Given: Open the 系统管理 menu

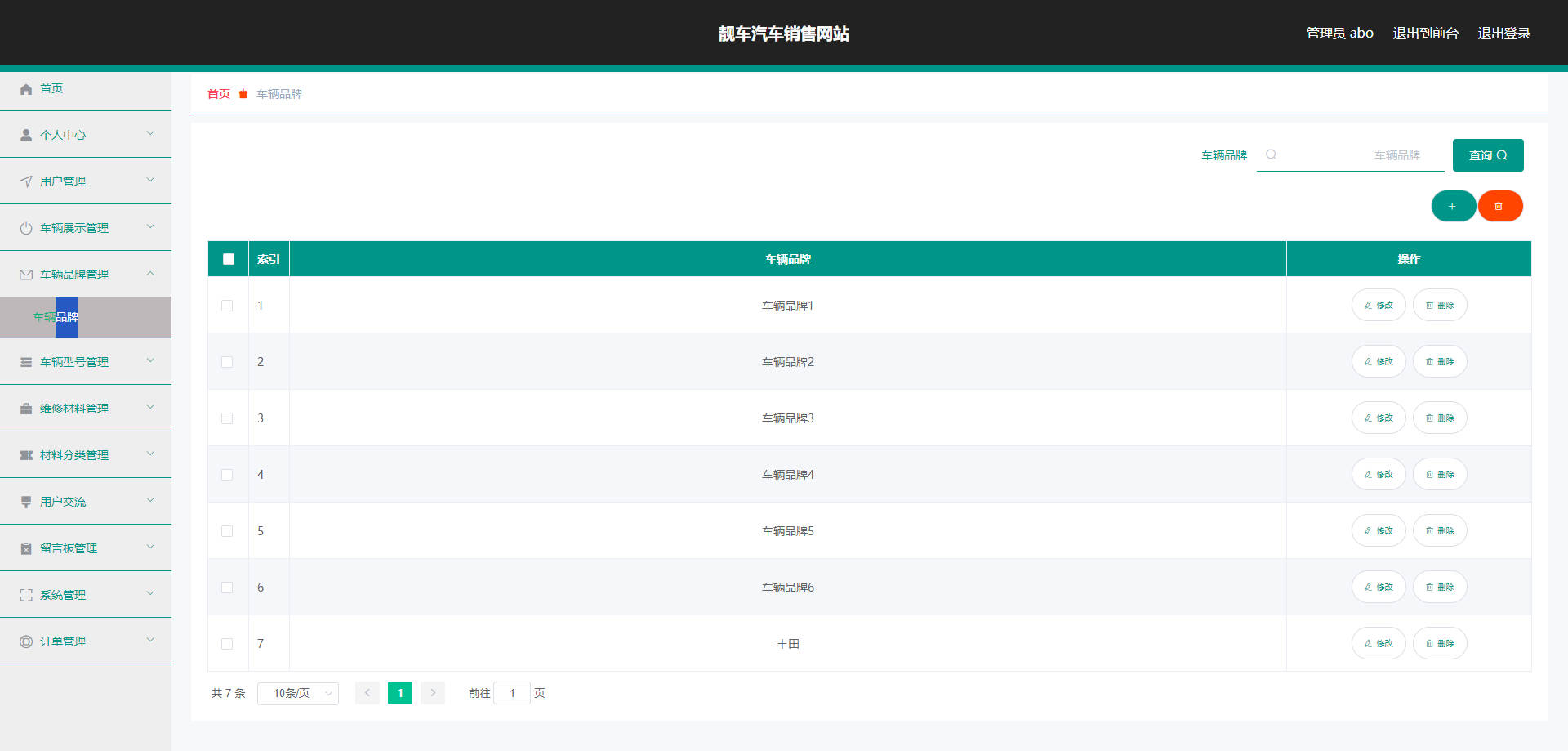Looking at the screenshot, I should click(x=86, y=595).
